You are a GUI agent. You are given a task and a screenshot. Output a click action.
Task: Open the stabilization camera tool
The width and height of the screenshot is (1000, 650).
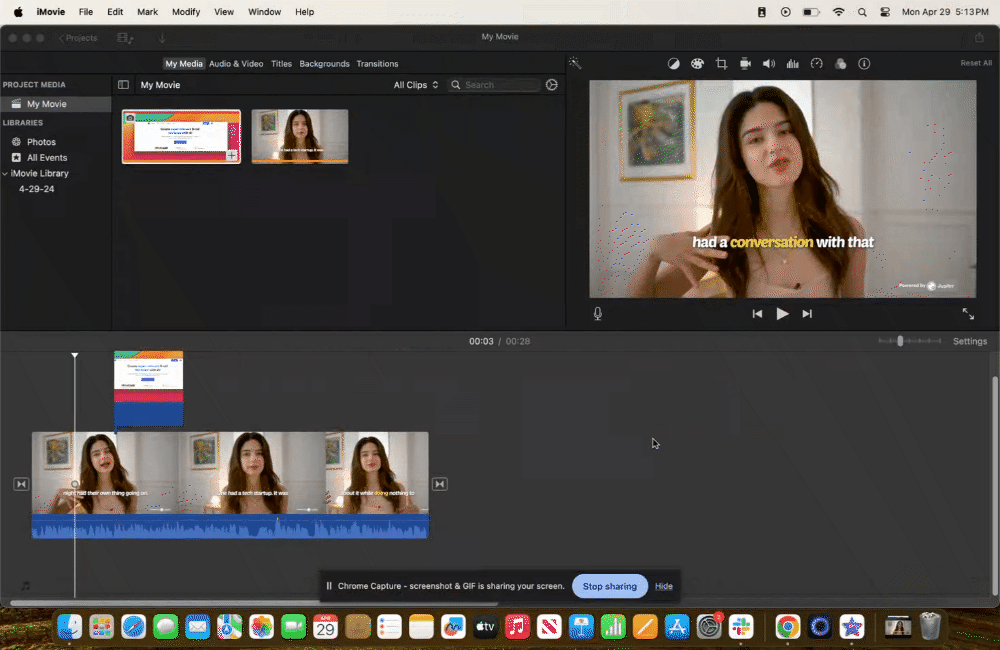745,64
